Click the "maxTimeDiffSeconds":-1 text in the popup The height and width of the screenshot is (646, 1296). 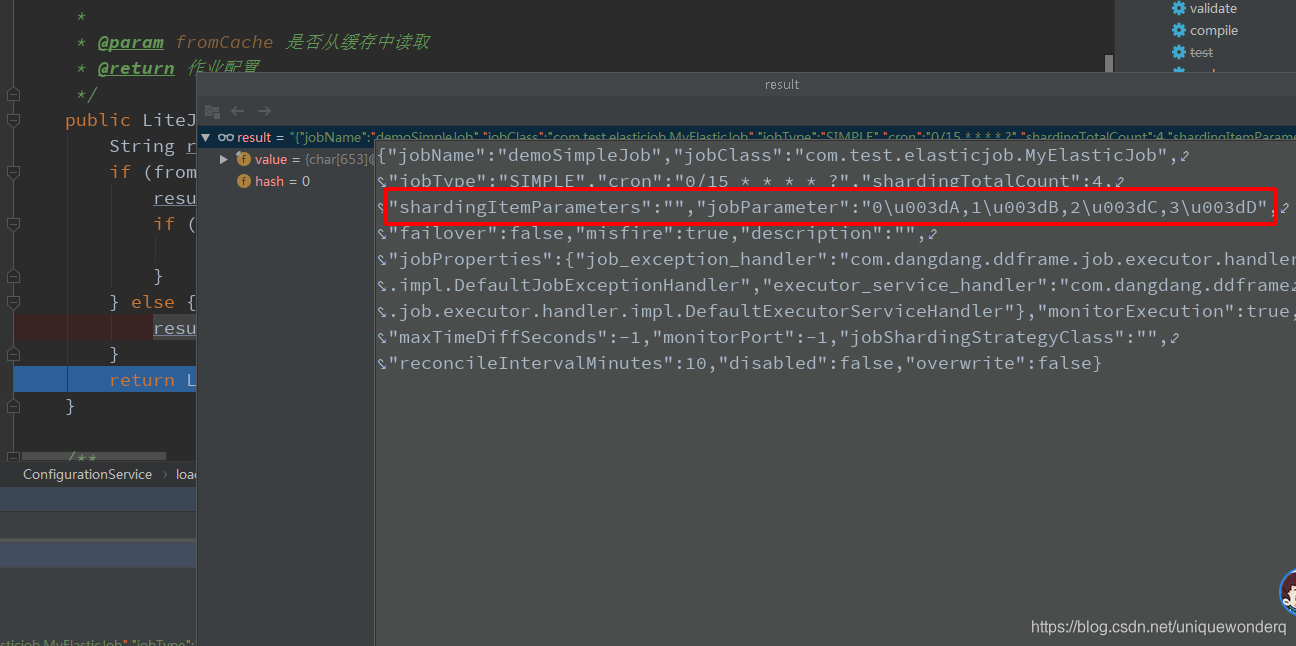(x=513, y=337)
